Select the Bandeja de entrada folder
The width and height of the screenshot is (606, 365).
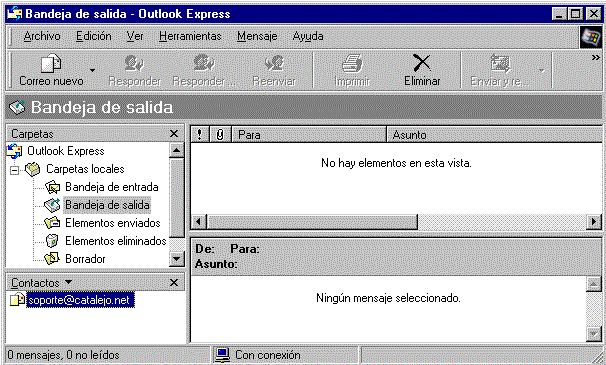point(111,187)
